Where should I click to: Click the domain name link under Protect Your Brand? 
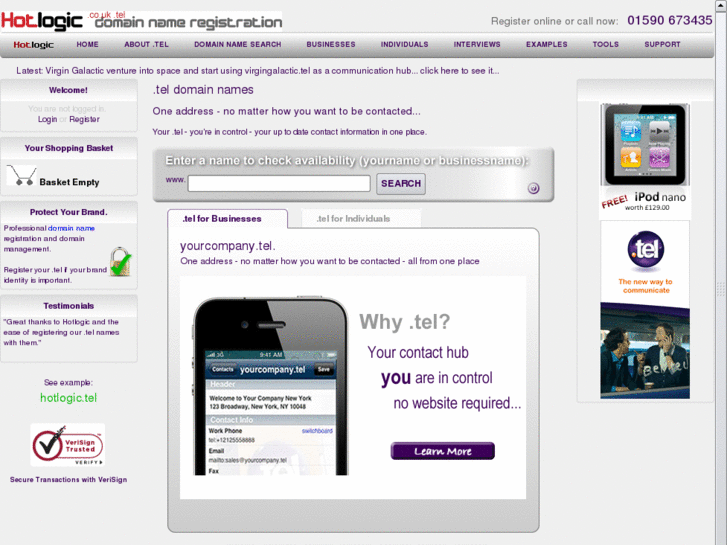point(71,228)
